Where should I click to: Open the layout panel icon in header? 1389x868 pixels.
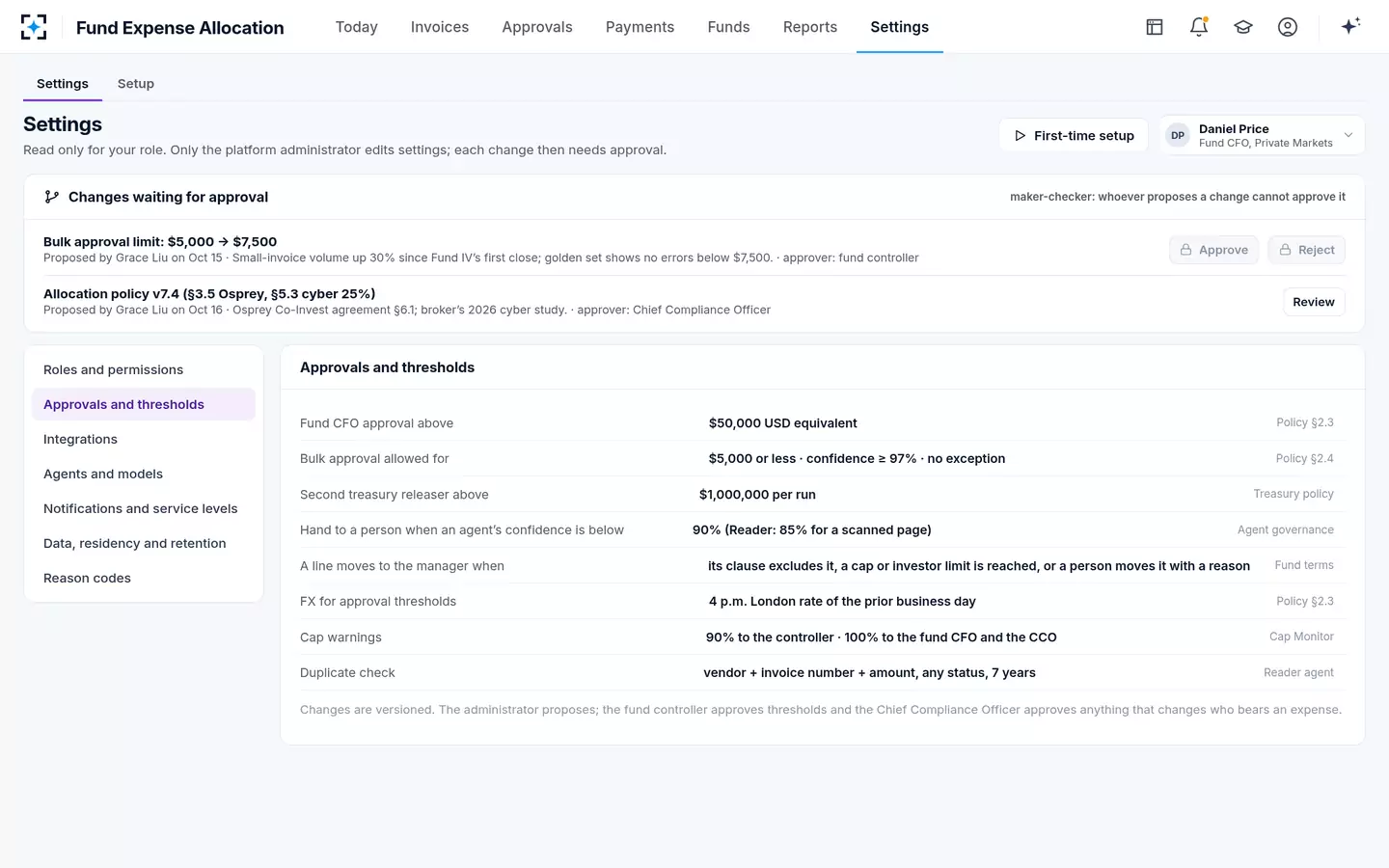(x=1155, y=27)
